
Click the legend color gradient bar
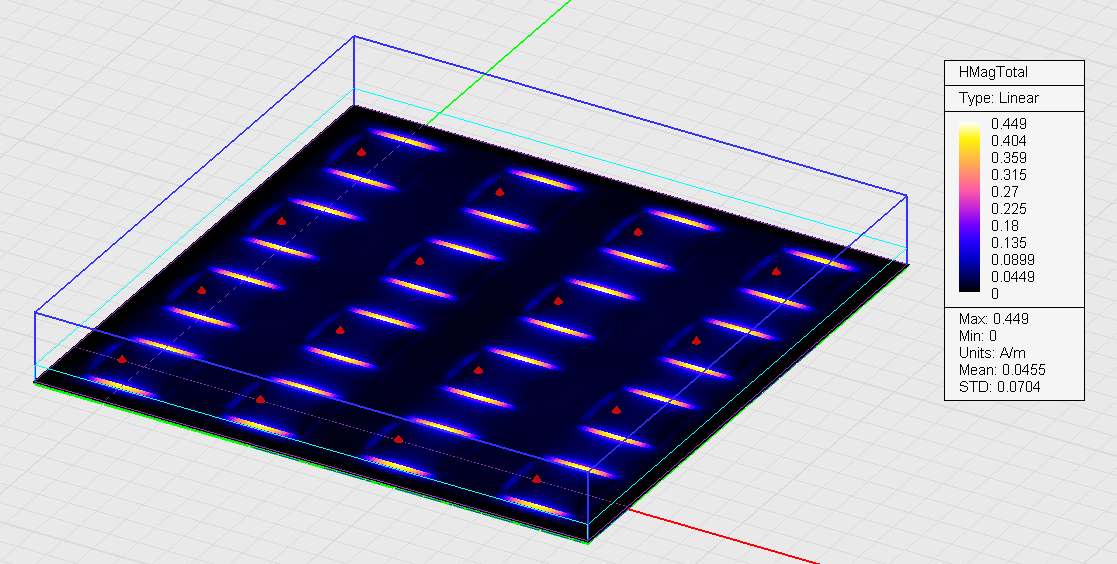[x=969, y=207]
